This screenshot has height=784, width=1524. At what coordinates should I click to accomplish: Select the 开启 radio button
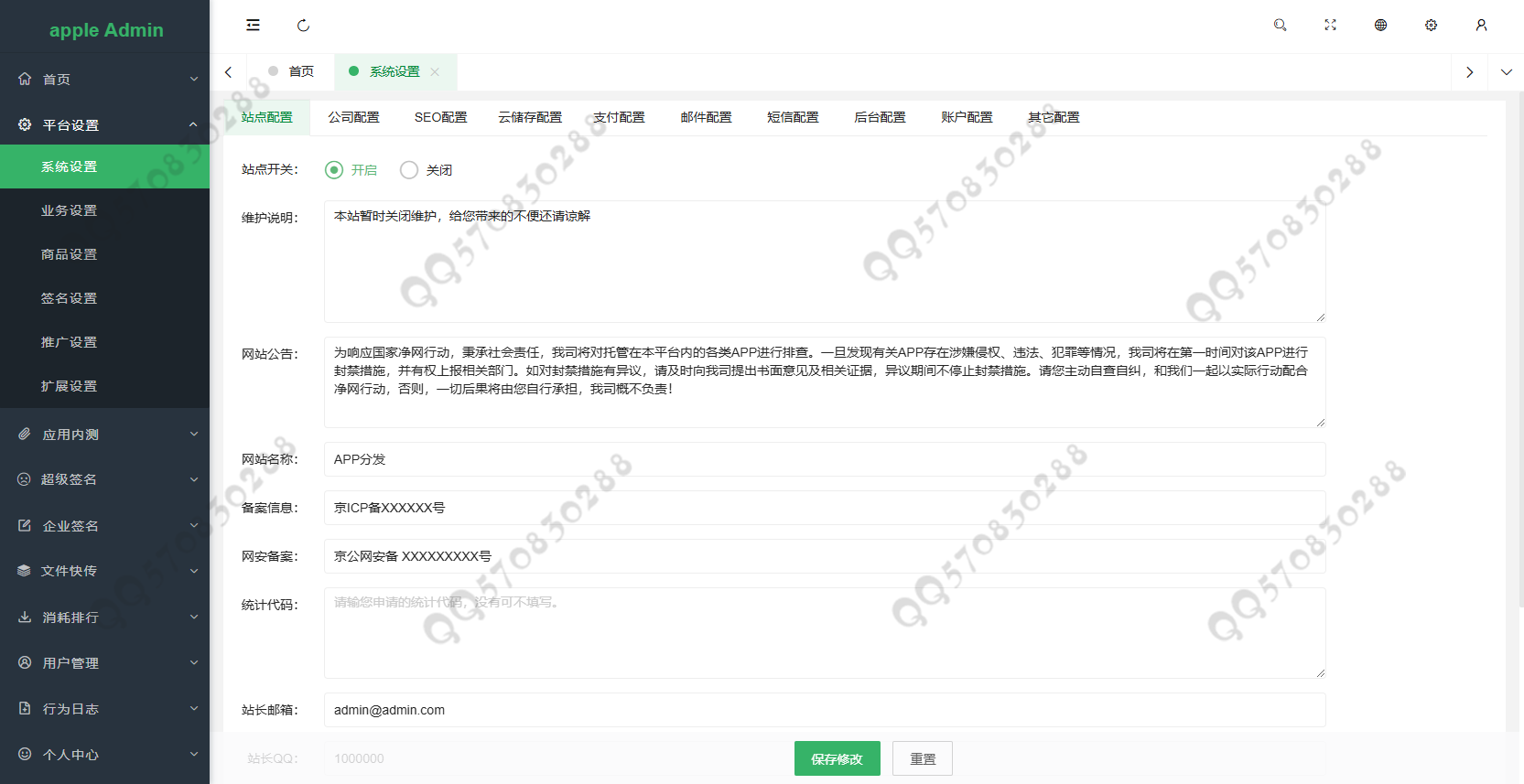click(x=334, y=170)
